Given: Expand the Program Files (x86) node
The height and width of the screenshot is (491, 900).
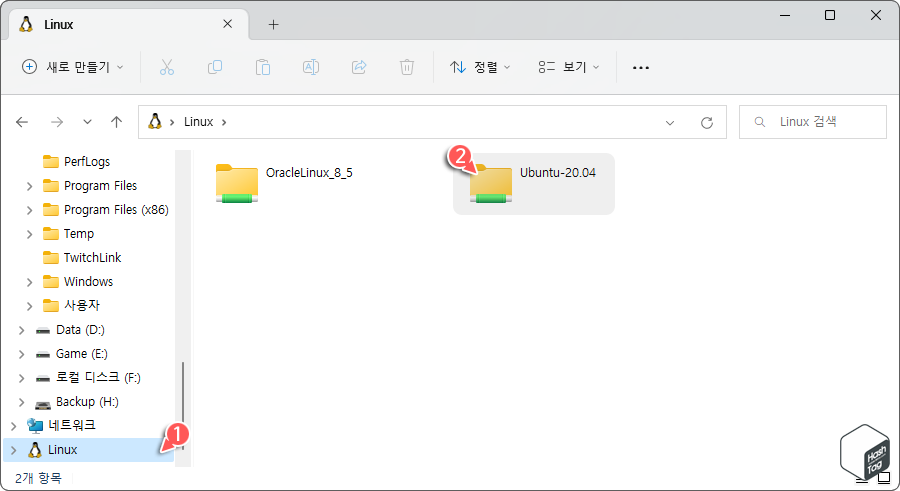Looking at the screenshot, I should [29, 210].
